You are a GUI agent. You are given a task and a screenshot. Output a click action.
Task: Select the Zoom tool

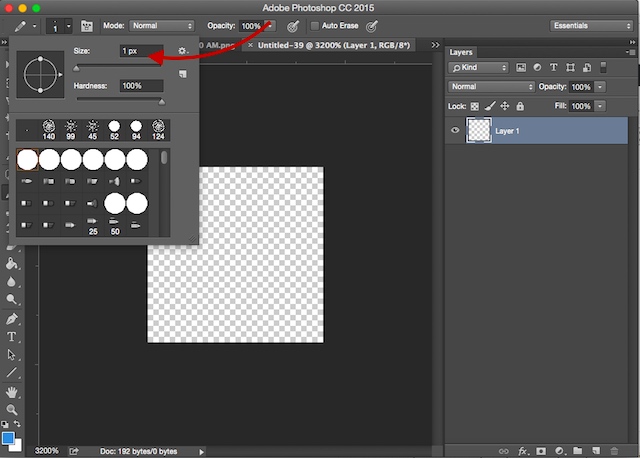12,409
